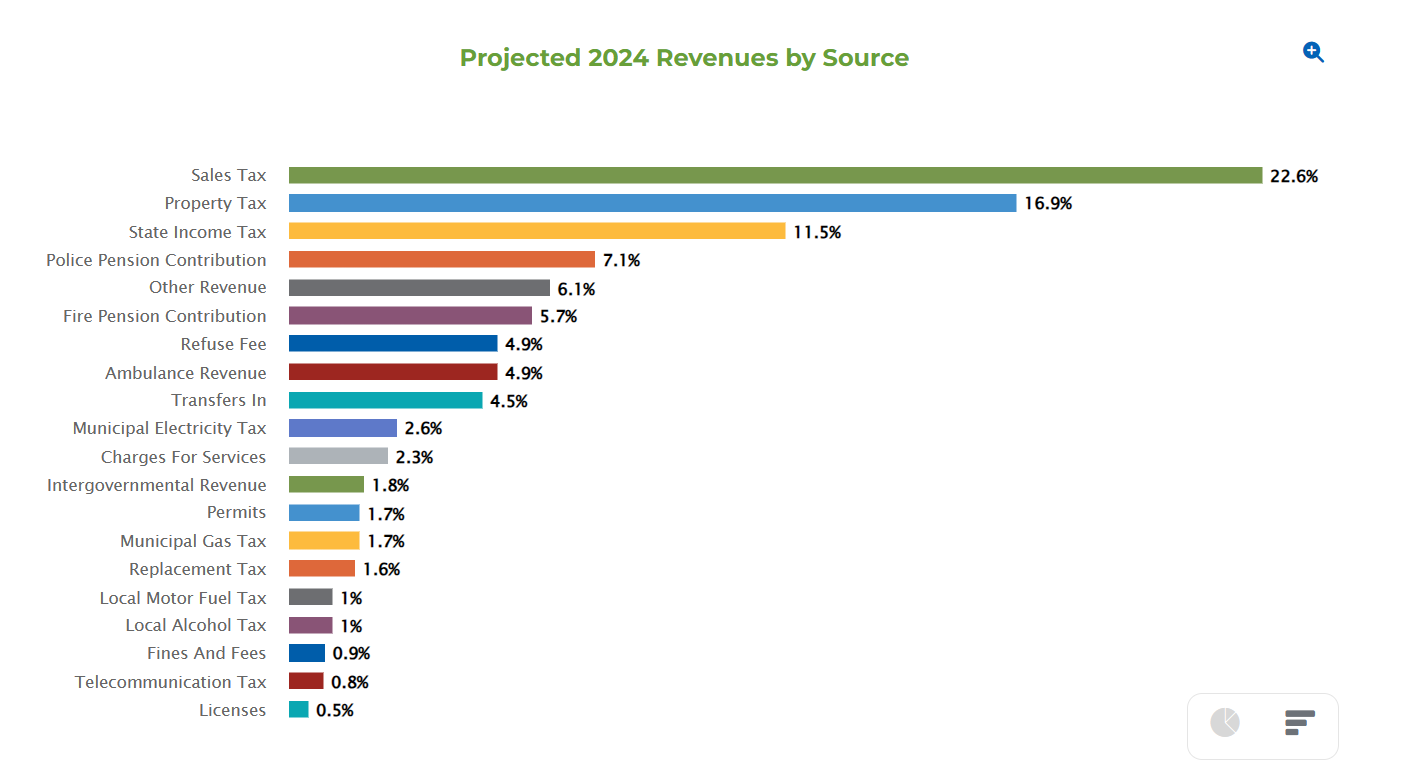
Task: Click the Licenses bar
Action: coord(298,709)
